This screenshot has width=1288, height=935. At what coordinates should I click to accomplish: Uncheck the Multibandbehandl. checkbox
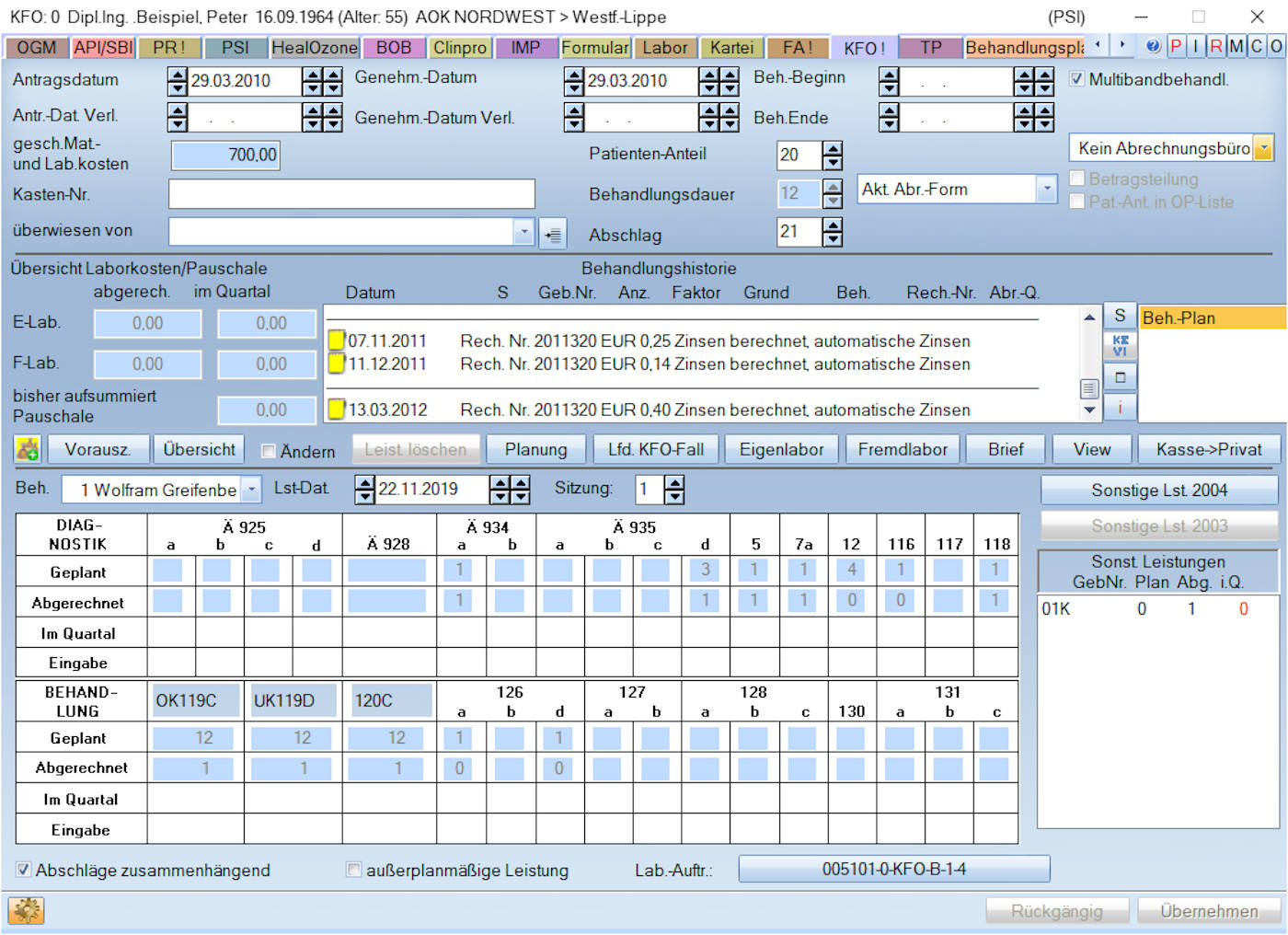coord(1076,79)
